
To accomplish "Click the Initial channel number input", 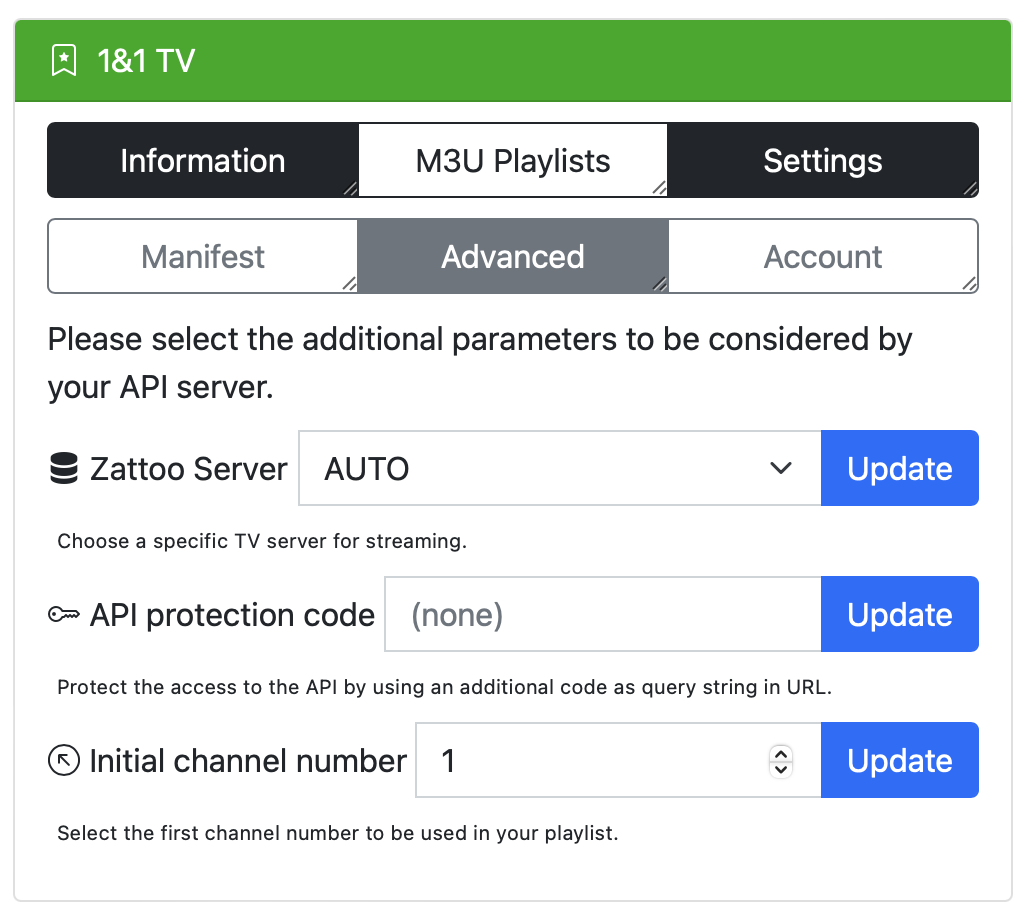I will pyautogui.click(x=619, y=760).
